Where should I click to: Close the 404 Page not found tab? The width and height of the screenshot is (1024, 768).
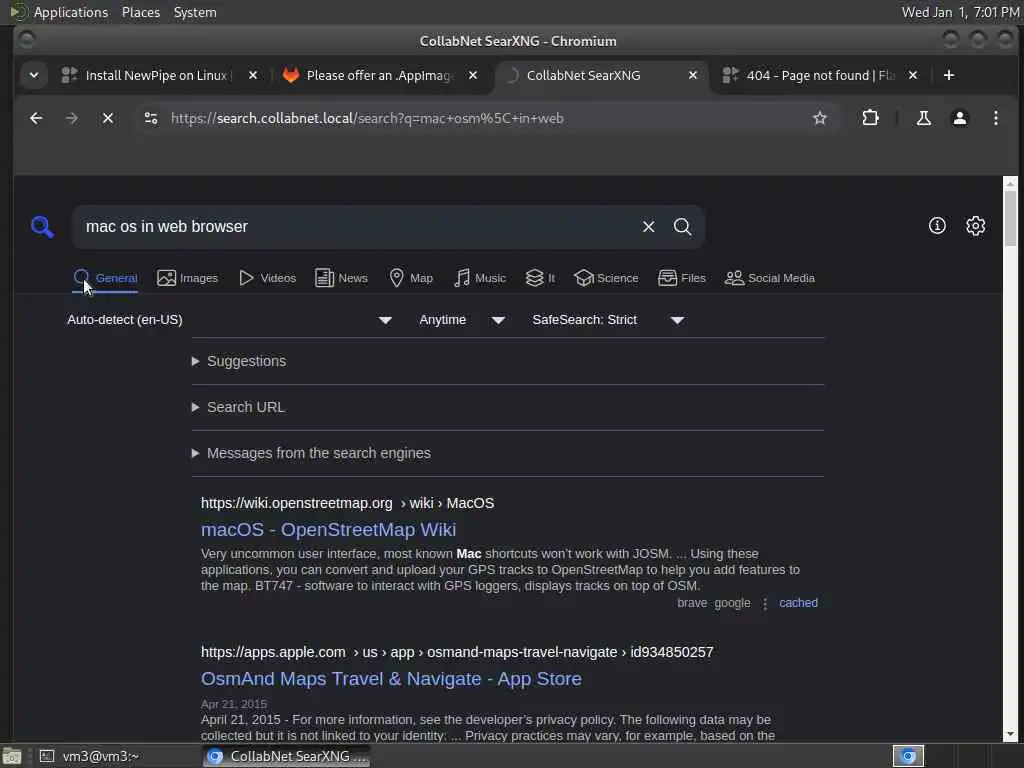click(x=913, y=75)
